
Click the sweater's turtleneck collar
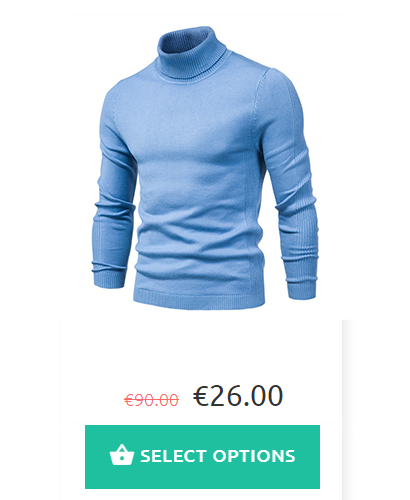point(192,53)
